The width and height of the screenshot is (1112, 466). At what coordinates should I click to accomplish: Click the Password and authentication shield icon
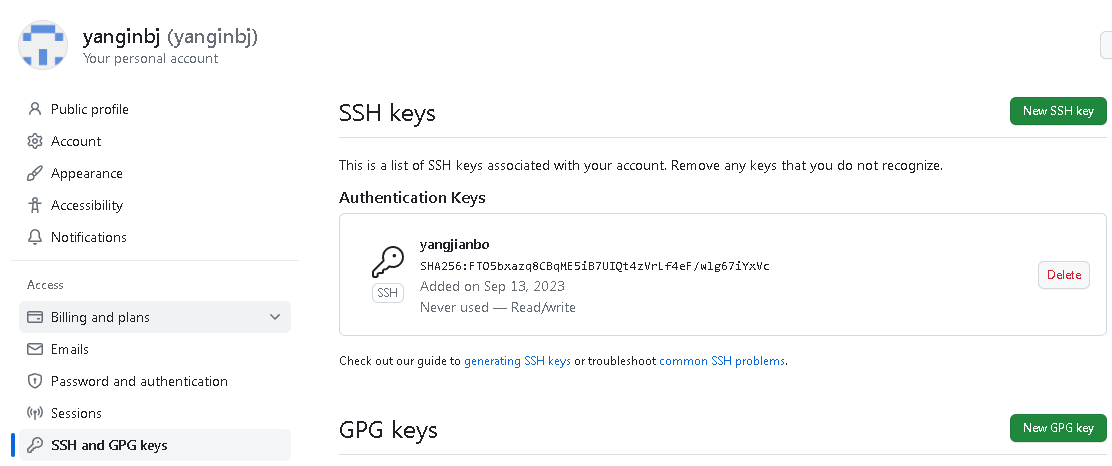tap(35, 381)
